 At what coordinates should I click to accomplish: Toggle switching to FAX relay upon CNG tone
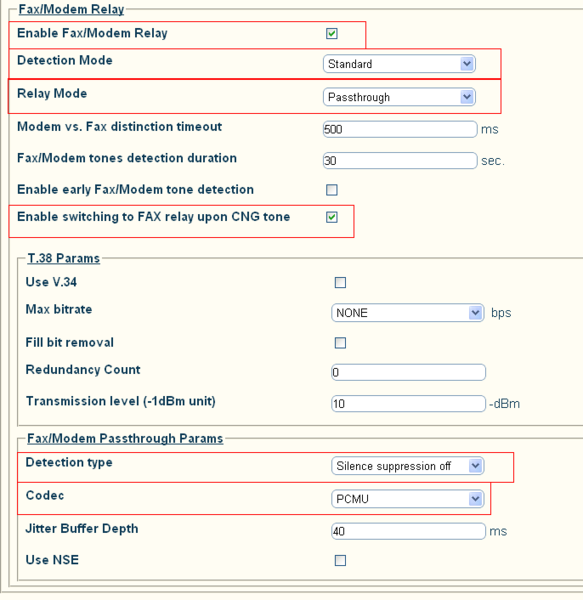click(332, 217)
